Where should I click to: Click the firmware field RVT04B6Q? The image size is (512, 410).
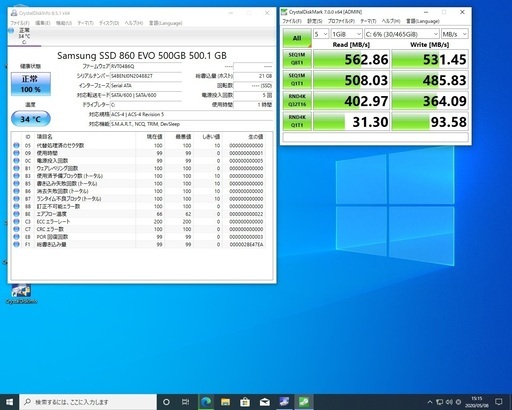pos(146,66)
